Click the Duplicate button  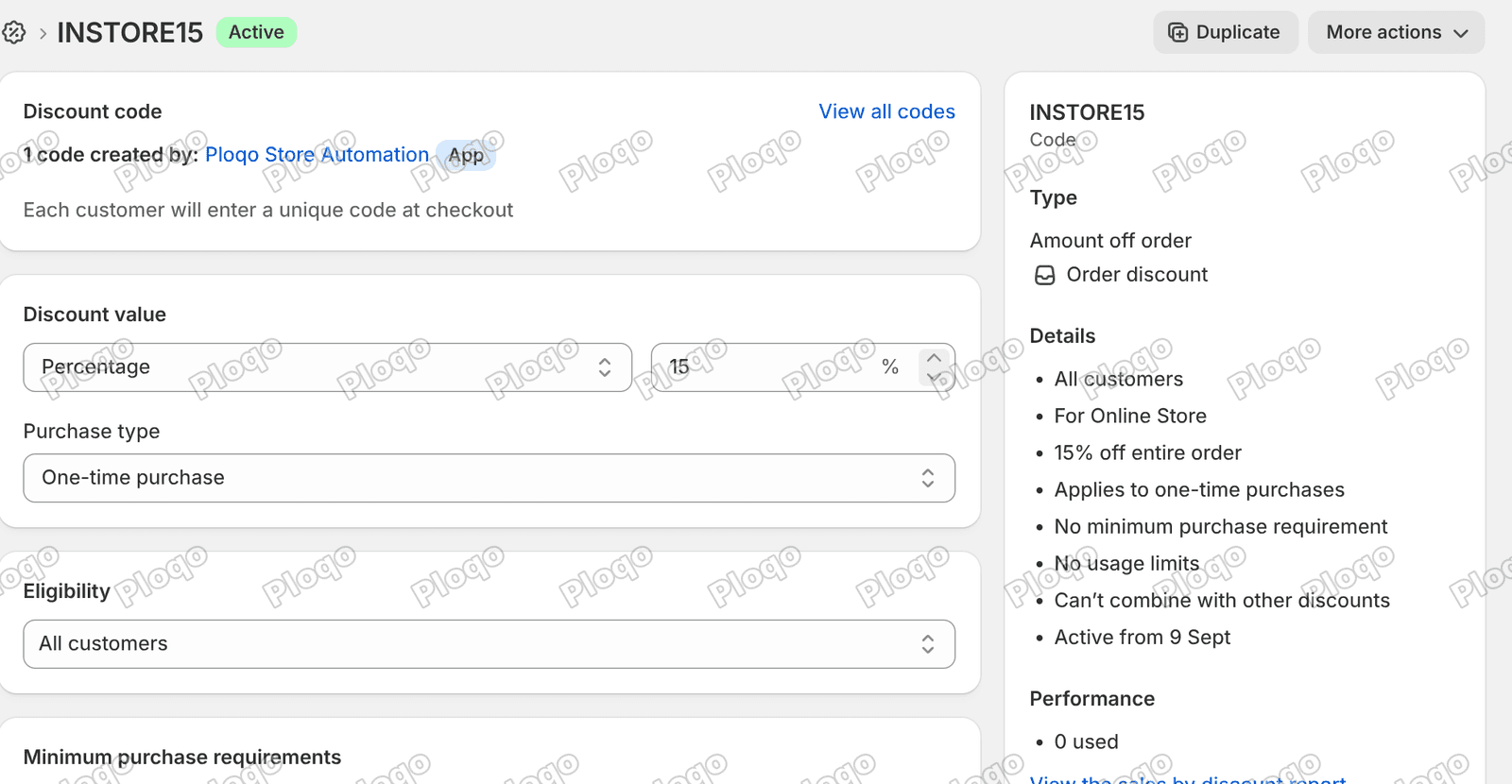tap(1225, 32)
